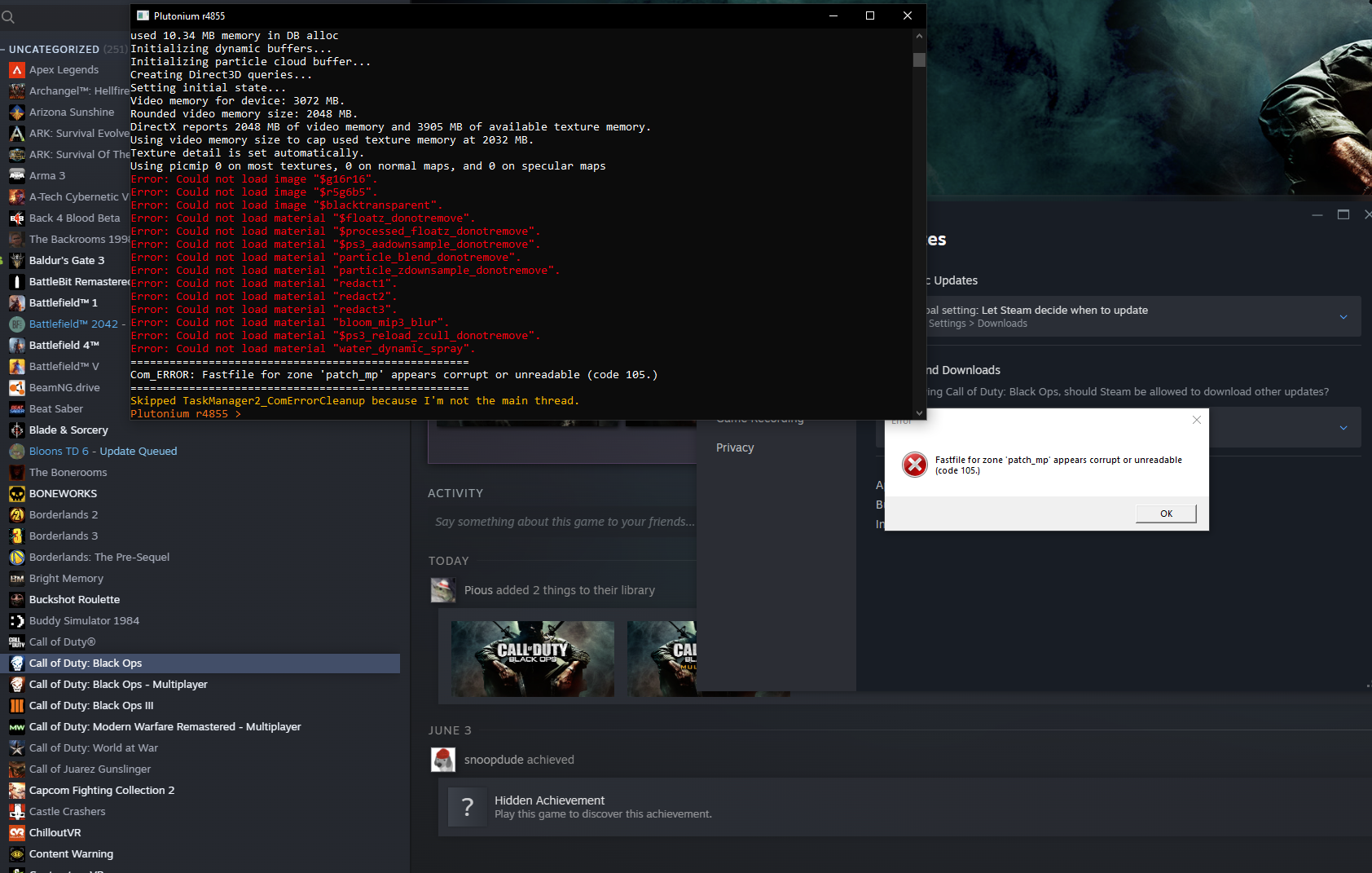Viewport: 1372px width, 873px height.
Task: Select the Battlefield V library entry
Action: click(65, 367)
